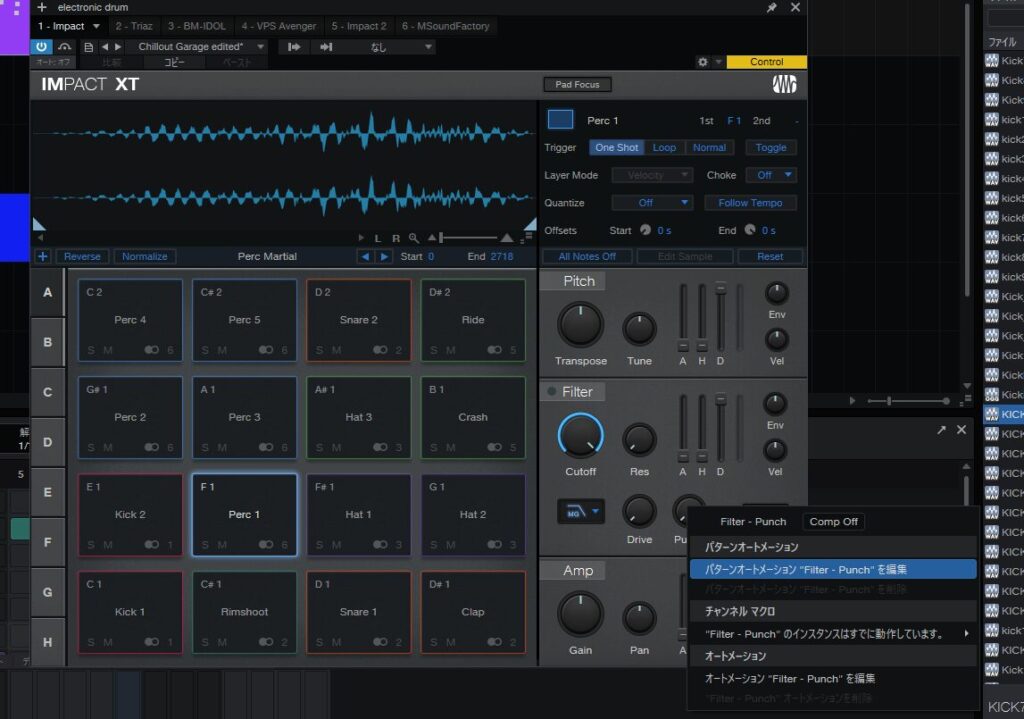1024x719 pixels.
Task: Open the 'Chillout Garage edited*' preset dropdown
Action: (261, 47)
